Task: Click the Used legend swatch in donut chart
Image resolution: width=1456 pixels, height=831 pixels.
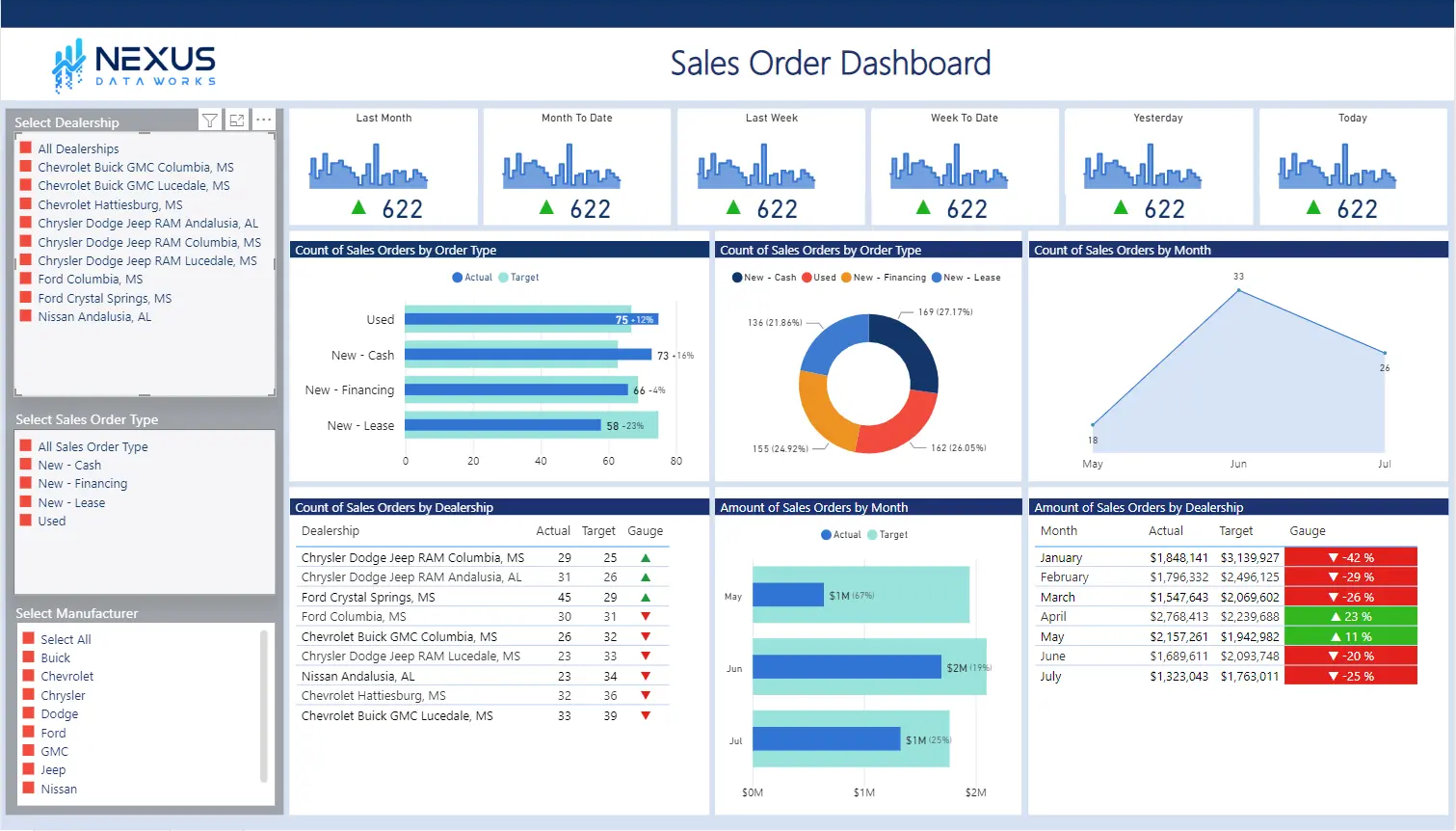Action: [x=807, y=278]
